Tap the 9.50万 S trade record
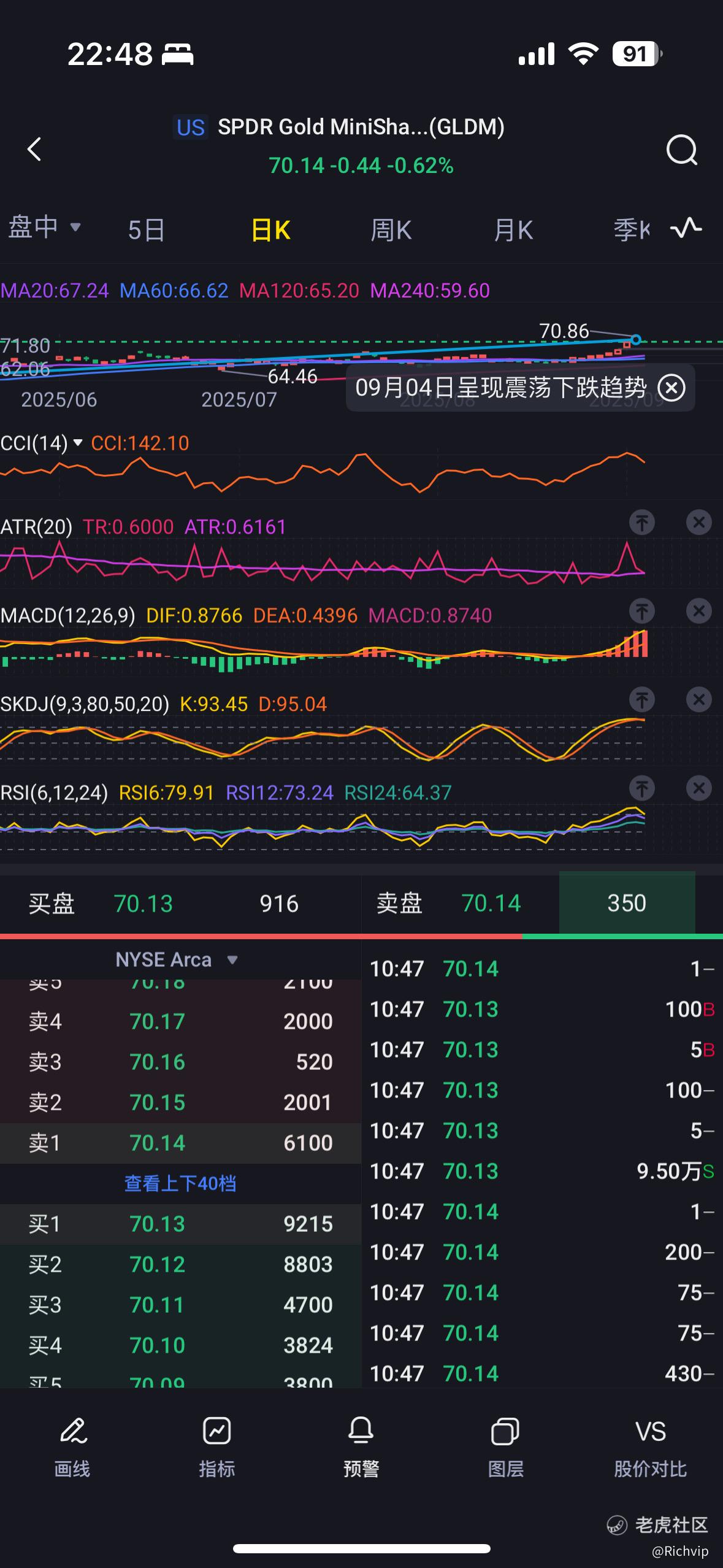This screenshot has width=723, height=1568. pyautogui.click(x=542, y=1171)
